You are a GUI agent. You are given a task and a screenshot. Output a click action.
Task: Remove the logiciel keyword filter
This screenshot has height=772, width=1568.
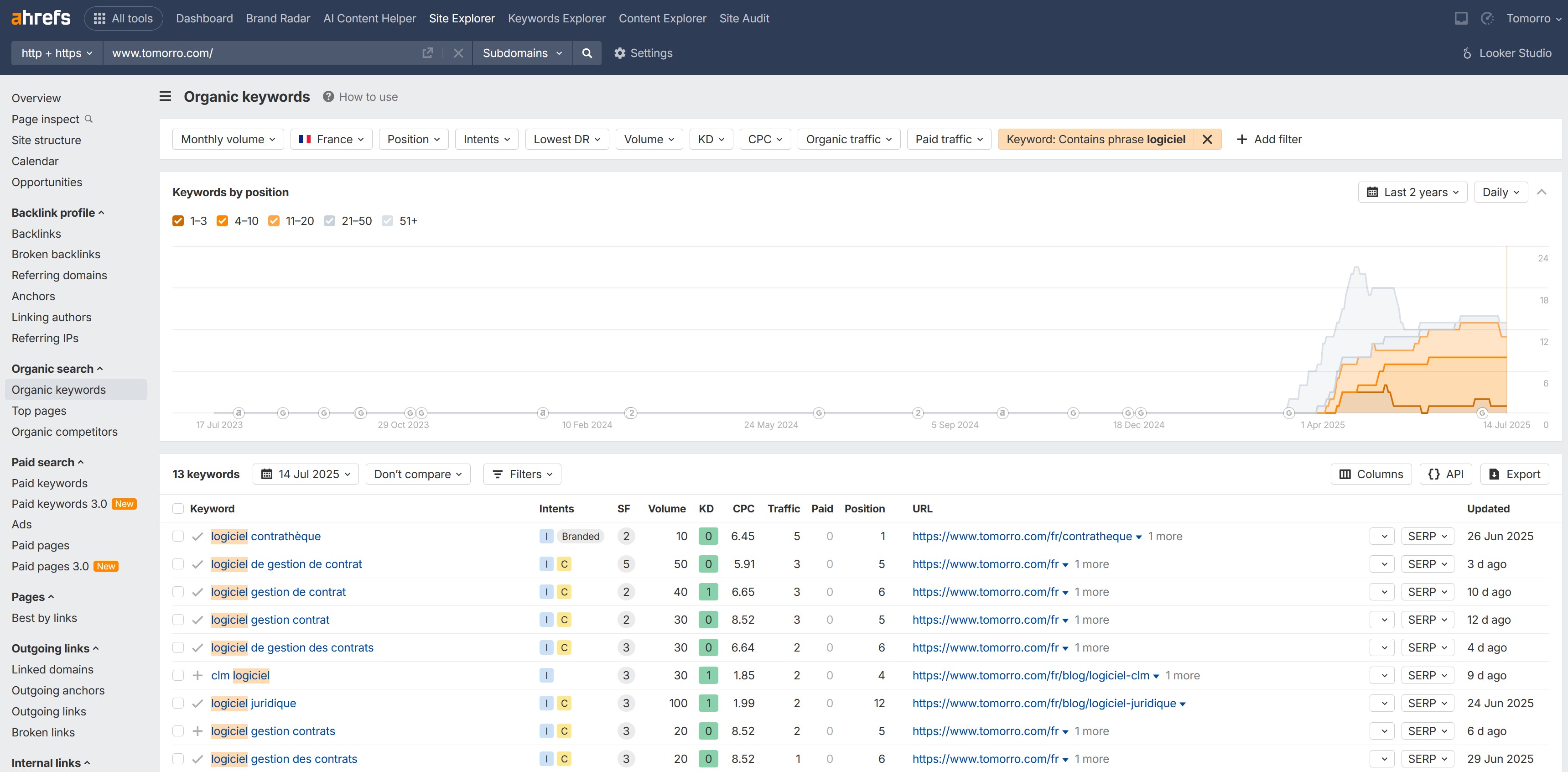1208,140
